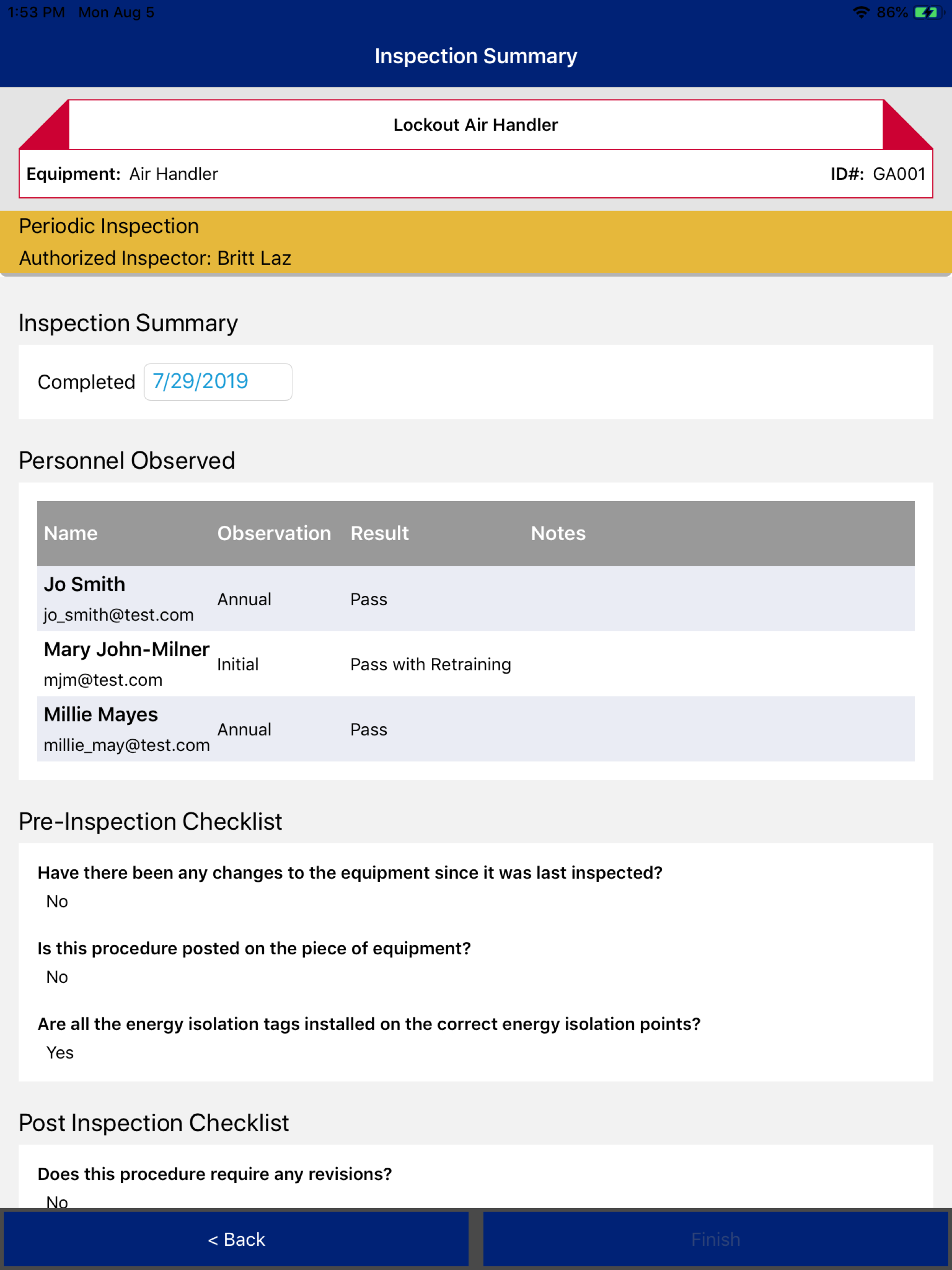Tap the jo_smith@test.com email
Screen dimensions: 952x1270
pyautogui.click(x=118, y=615)
